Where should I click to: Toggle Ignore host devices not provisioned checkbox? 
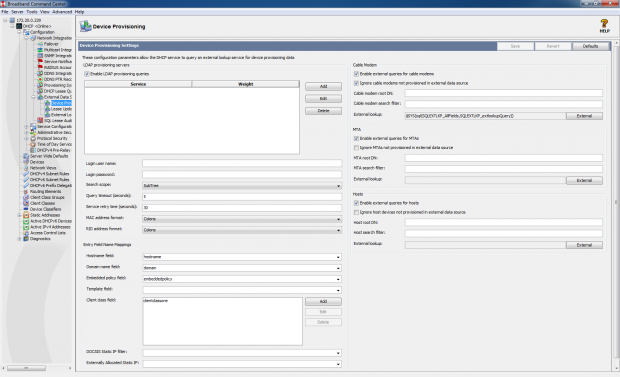tap(356, 212)
